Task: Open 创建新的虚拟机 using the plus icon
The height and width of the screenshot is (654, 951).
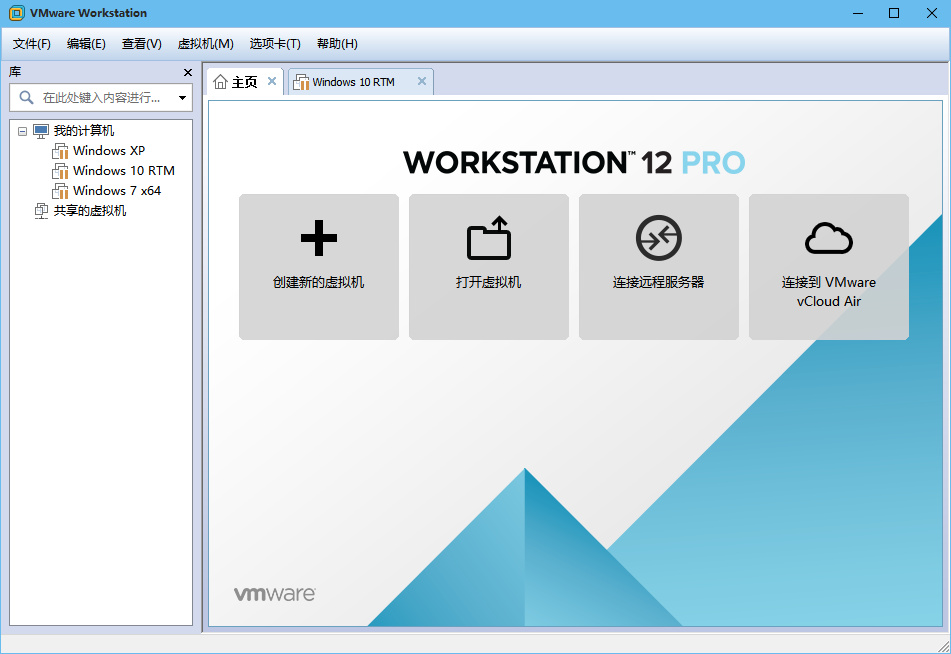Action: point(318,238)
